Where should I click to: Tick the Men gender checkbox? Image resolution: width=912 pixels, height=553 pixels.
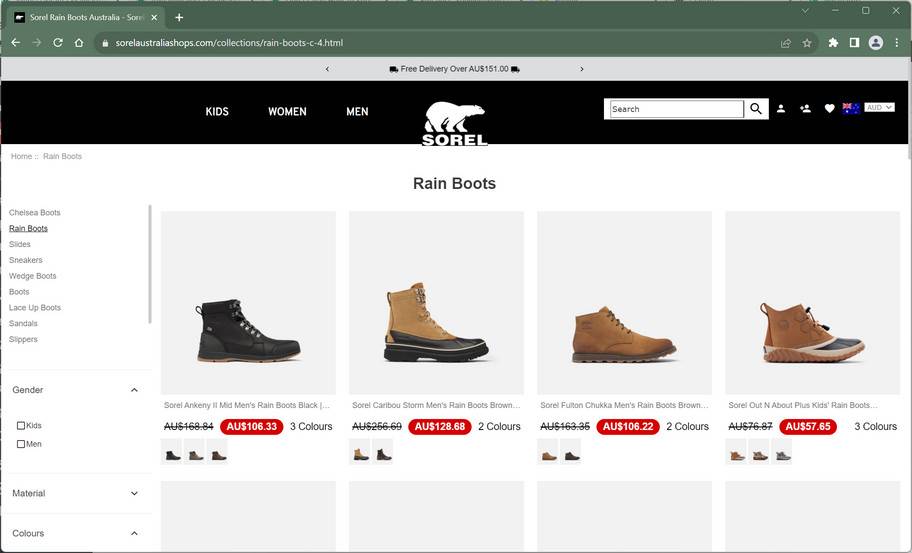21,444
